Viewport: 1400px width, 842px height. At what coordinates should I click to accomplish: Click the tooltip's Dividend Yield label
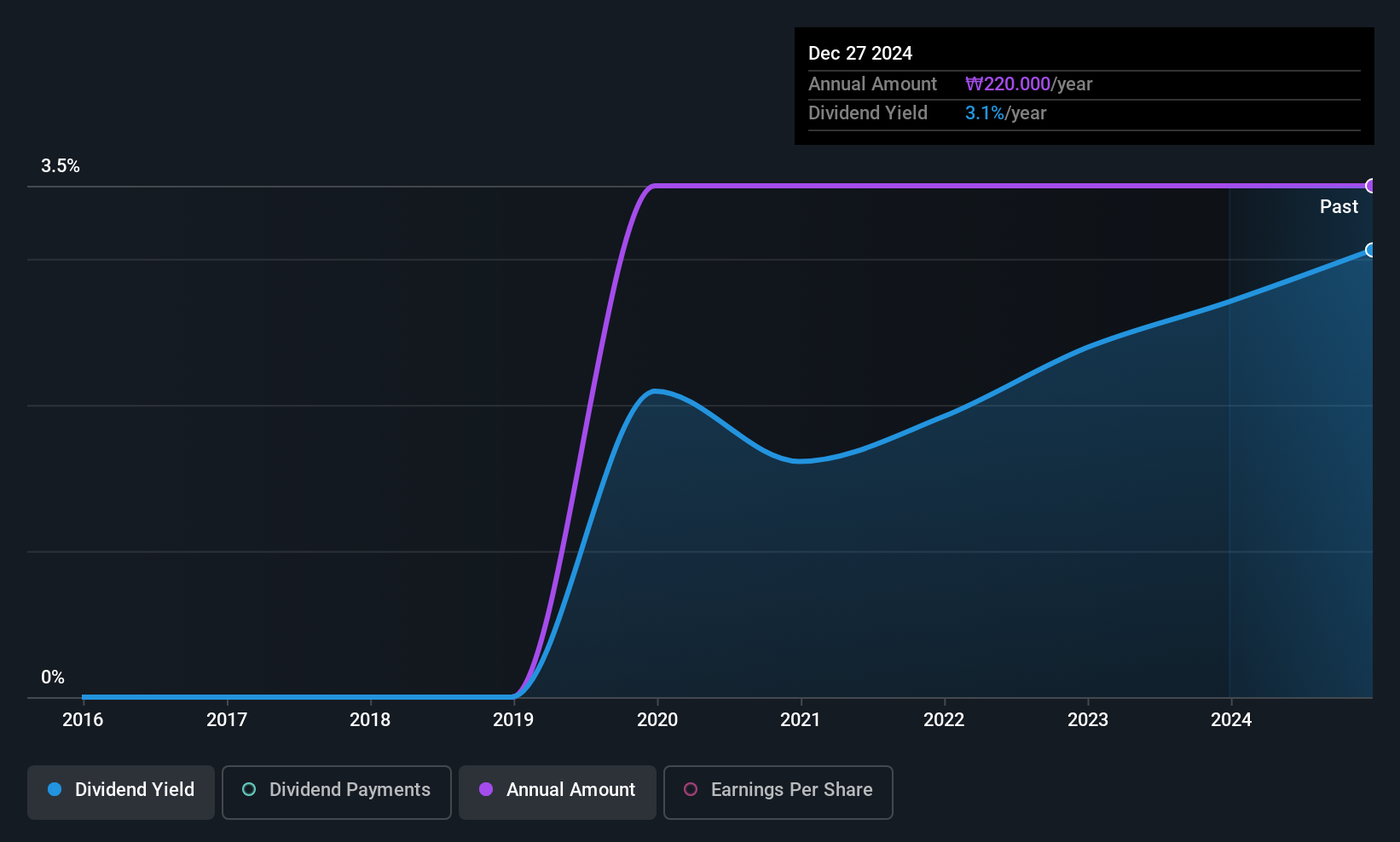click(868, 113)
